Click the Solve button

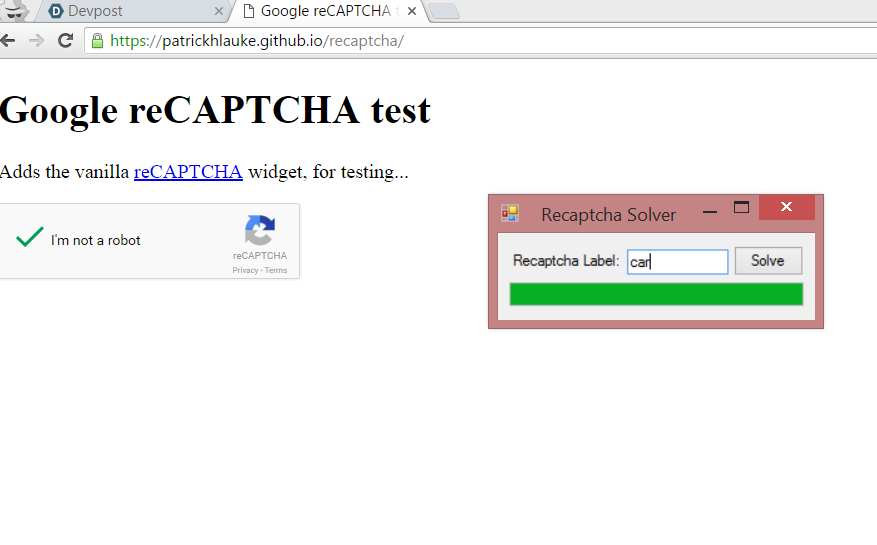coord(768,261)
